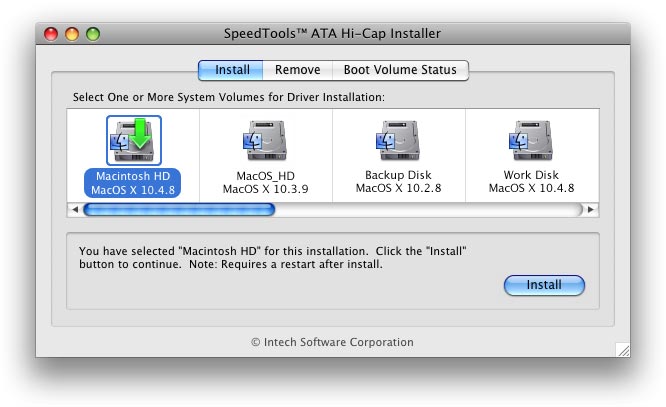Click the 'MacOS X 10.3.9' version label
The image size is (666, 407).
pyautogui.click(x=265, y=189)
